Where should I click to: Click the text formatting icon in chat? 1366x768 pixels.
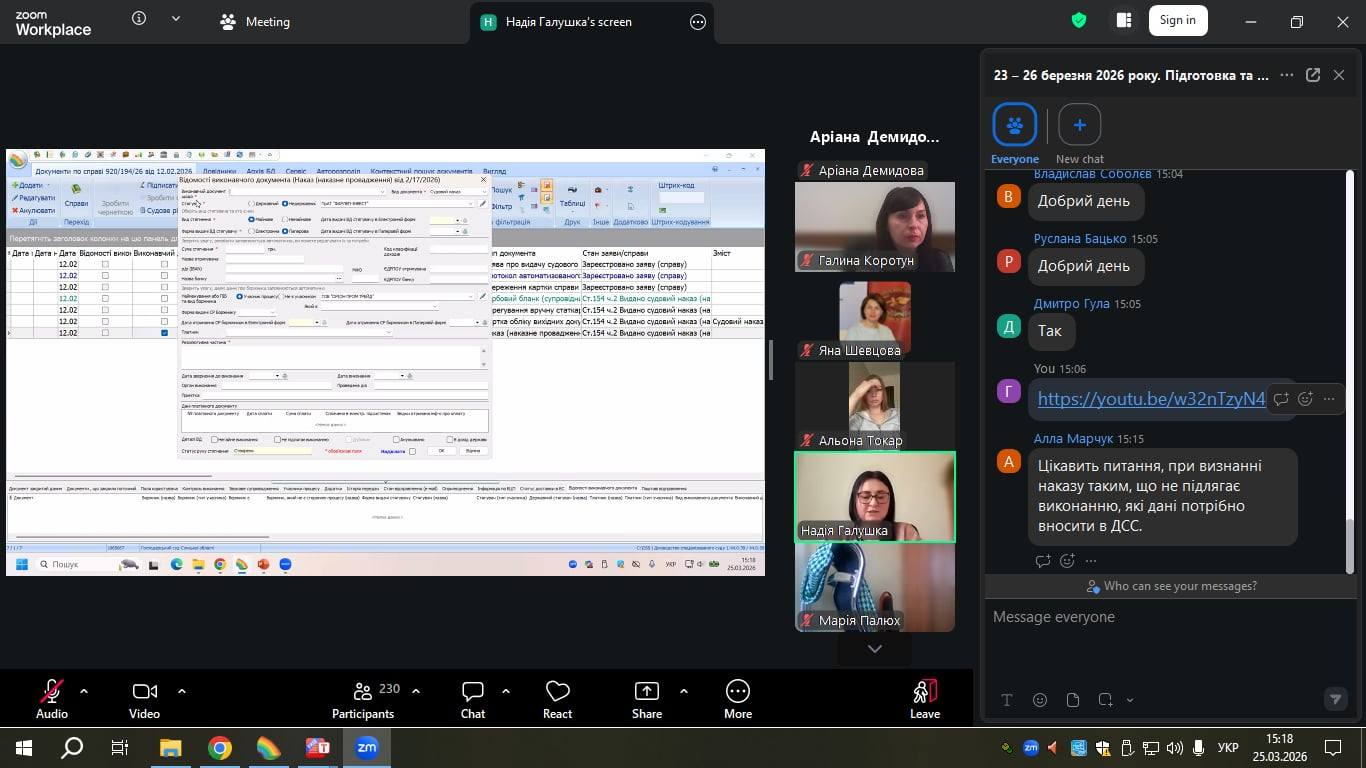point(1007,700)
